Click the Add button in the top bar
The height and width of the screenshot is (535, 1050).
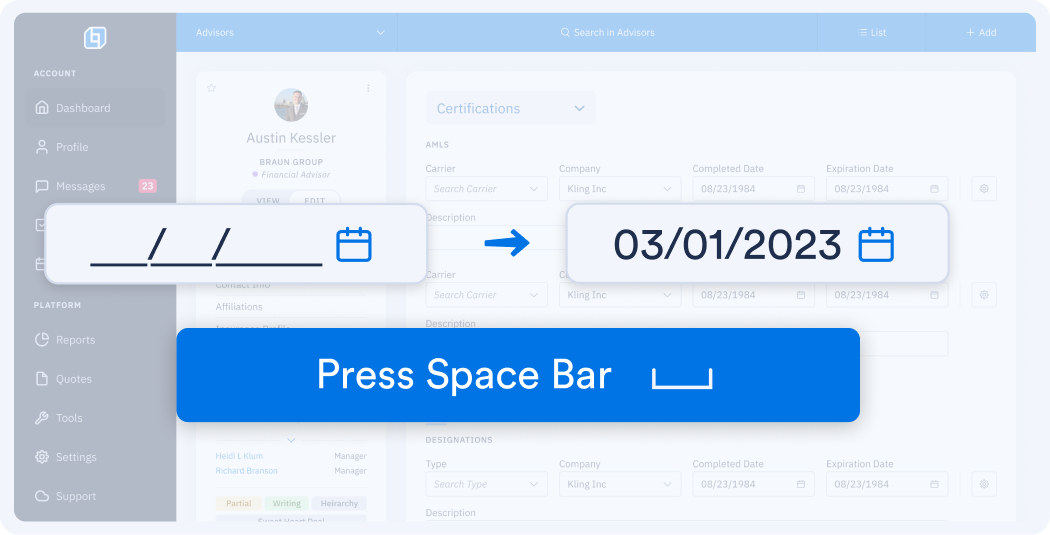pyautogui.click(x=980, y=33)
